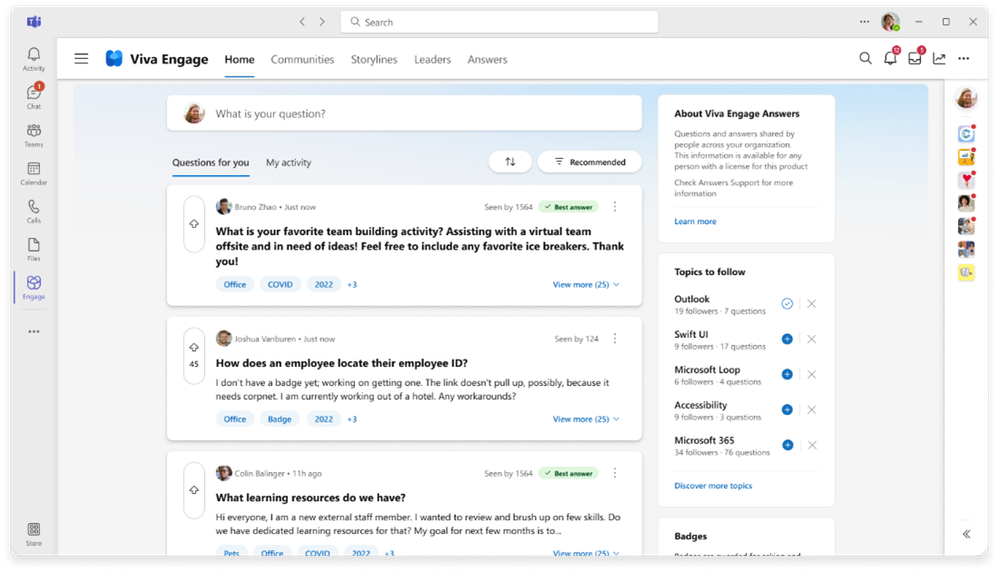Screen dimensions: 999x572
Task: Open the hamburger menu beside Viva Engage
Action: (x=81, y=59)
